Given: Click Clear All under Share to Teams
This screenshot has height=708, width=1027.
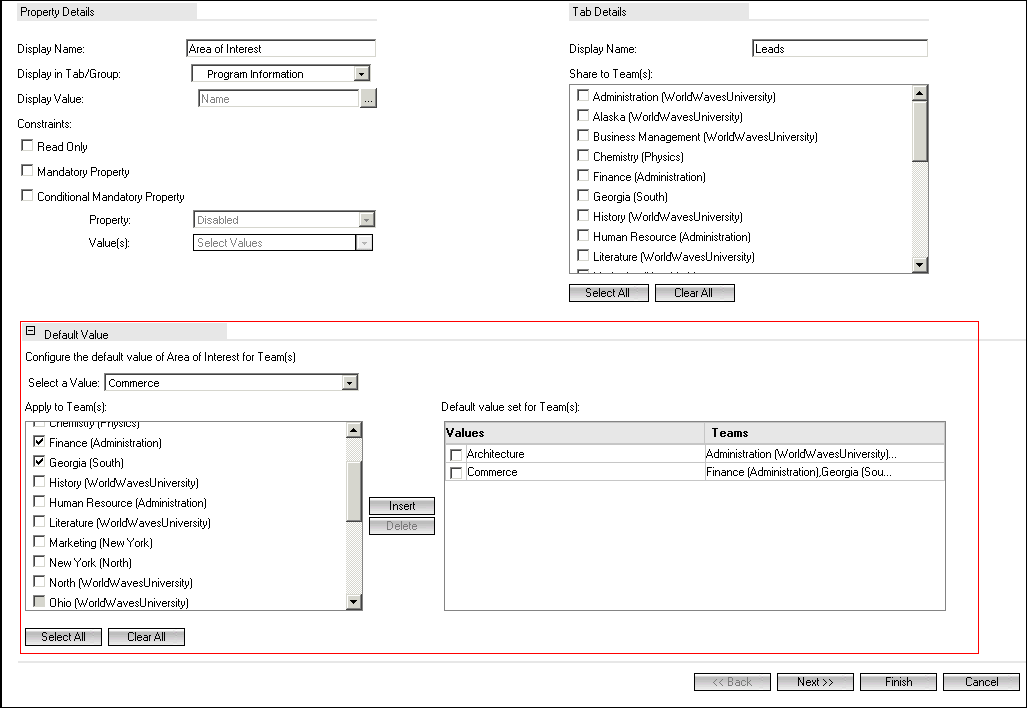Looking at the screenshot, I should 694,293.
